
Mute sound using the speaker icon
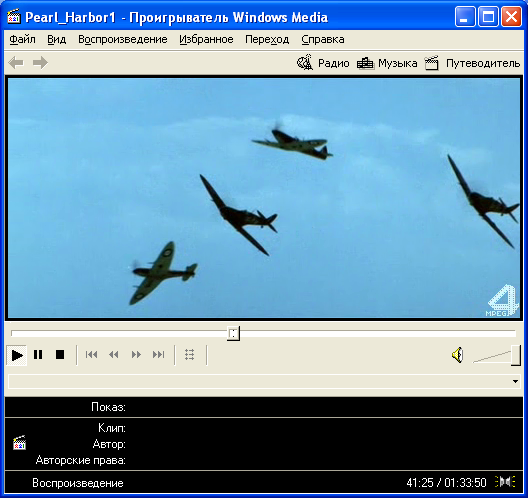458,355
